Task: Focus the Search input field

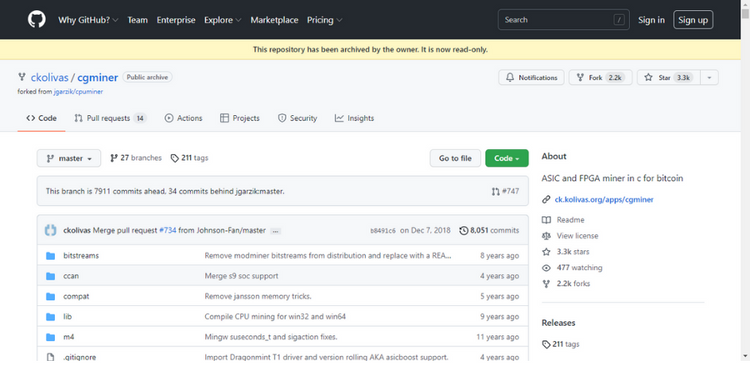Action: (563, 20)
